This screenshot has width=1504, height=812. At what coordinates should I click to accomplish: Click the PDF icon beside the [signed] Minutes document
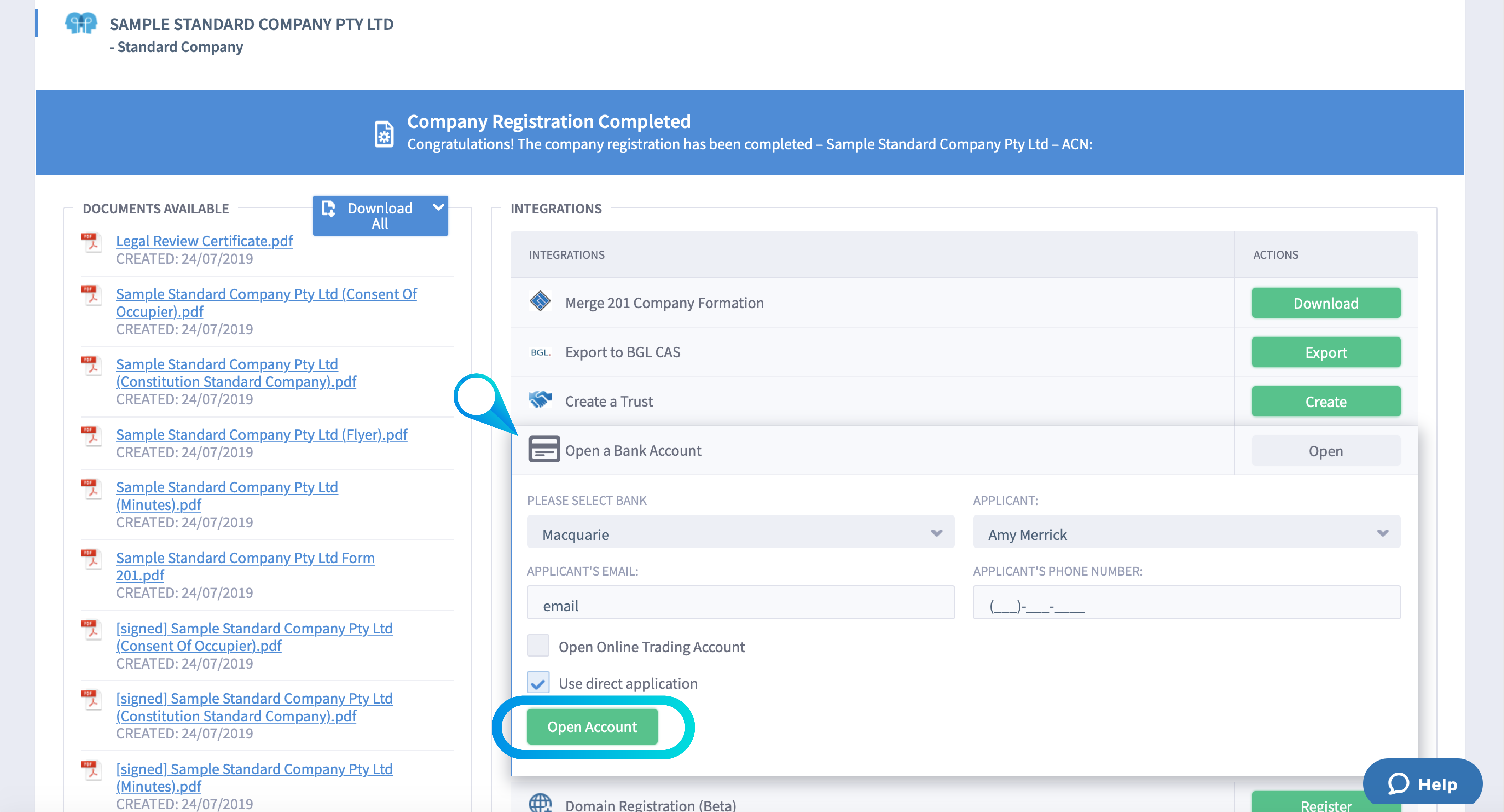click(x=91, y=770)
